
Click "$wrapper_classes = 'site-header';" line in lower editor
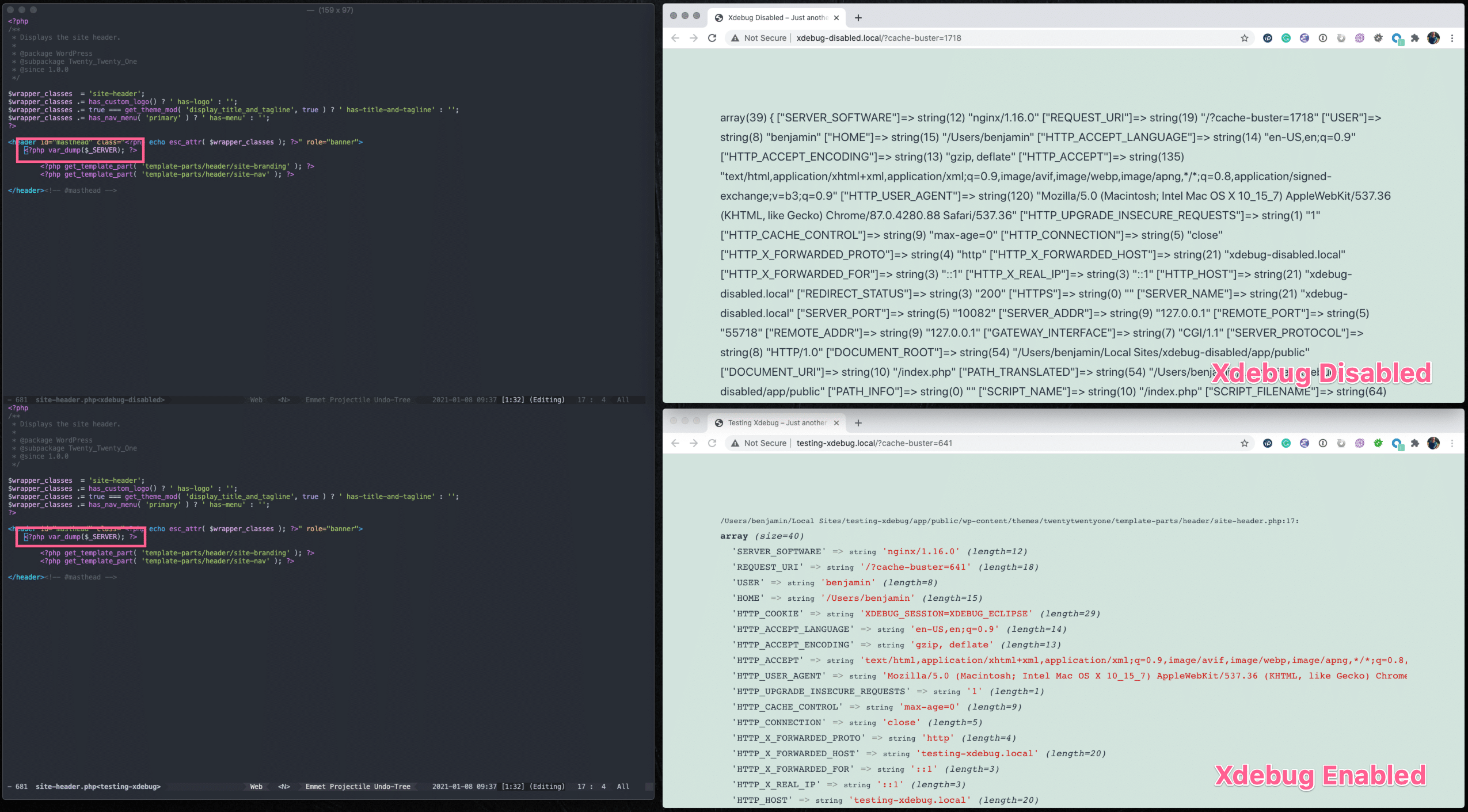[77, 481]
